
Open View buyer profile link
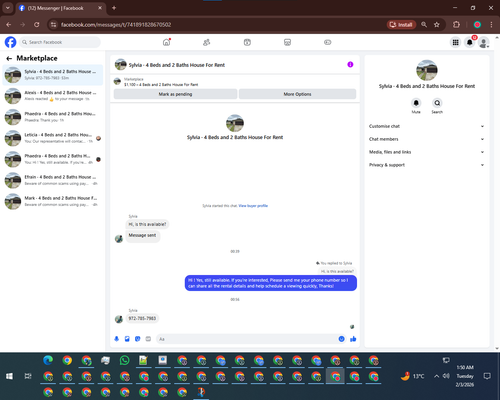point(253,206)
